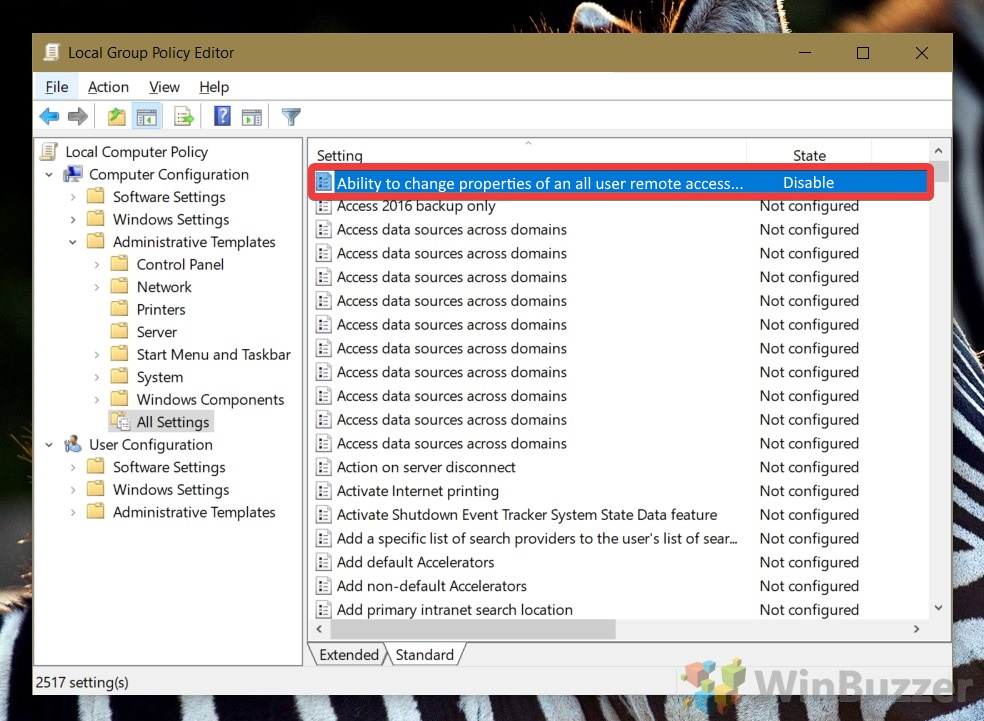The image size is (984, 721).
Task: Select Windows Settings under User Configuration
Action: coord(171,489)
